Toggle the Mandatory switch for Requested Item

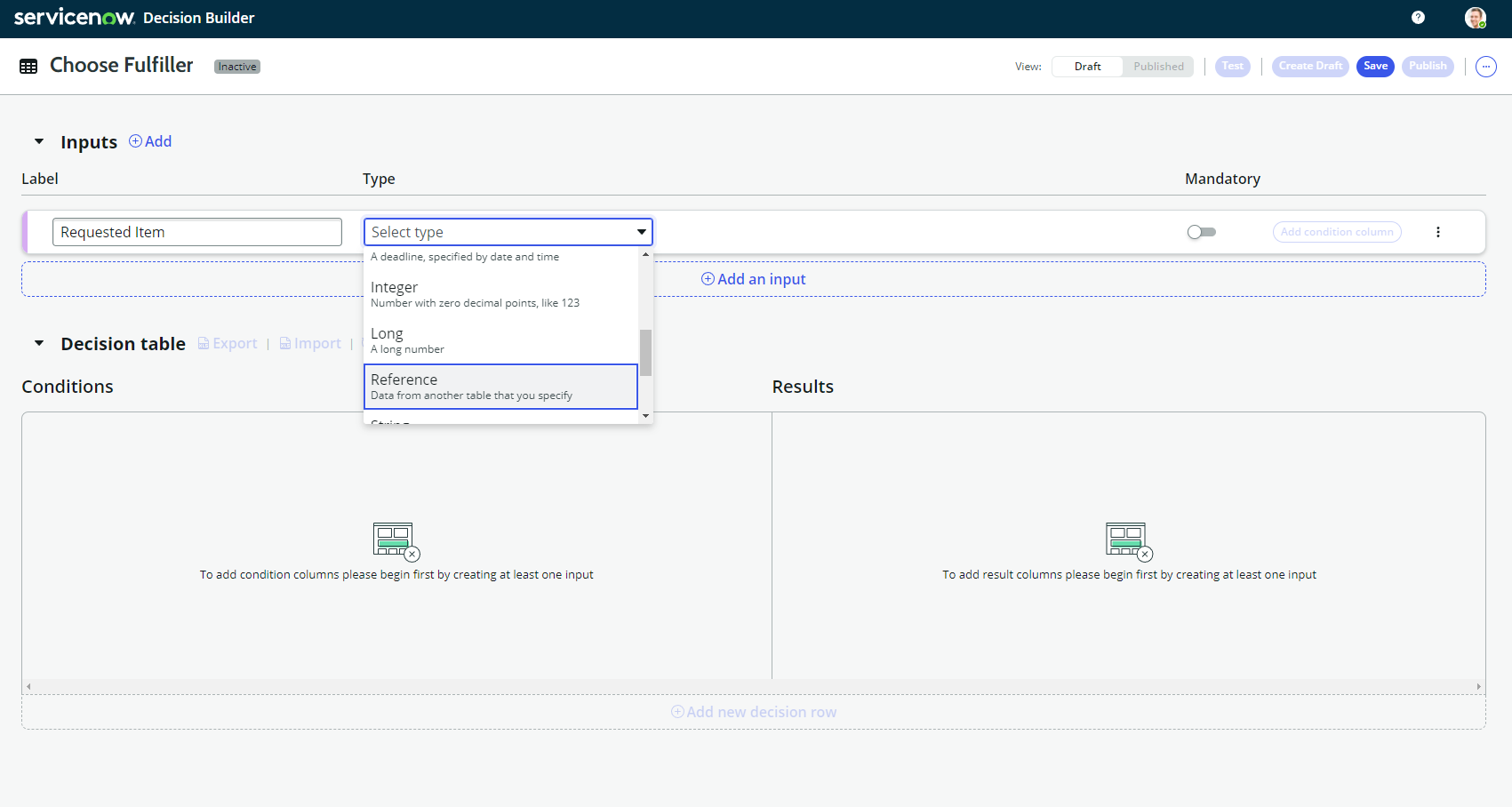pyautogui.click(x=1201, y=232)
